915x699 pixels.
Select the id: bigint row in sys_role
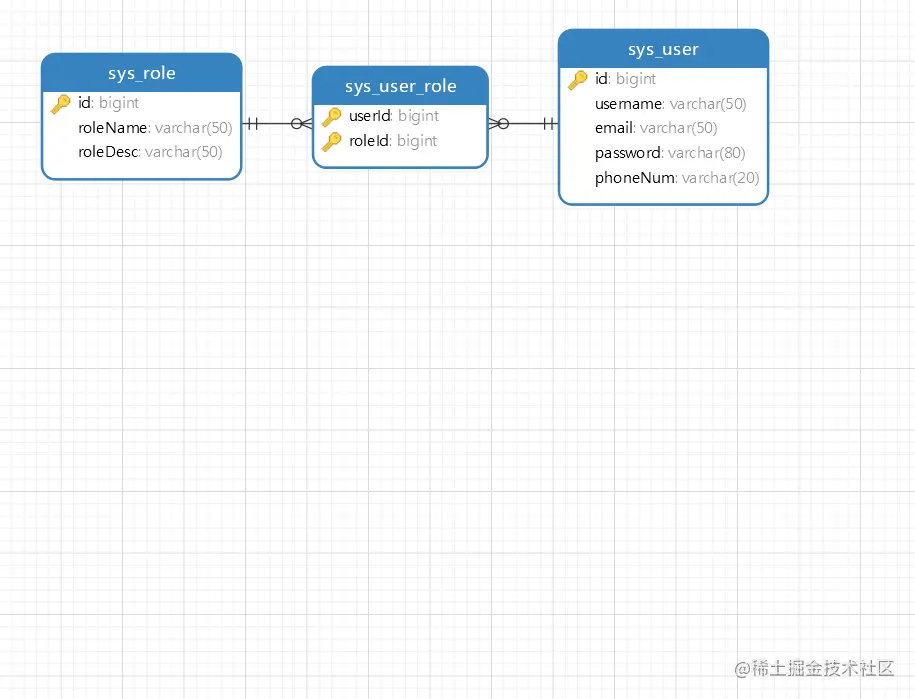coord(109,103)
